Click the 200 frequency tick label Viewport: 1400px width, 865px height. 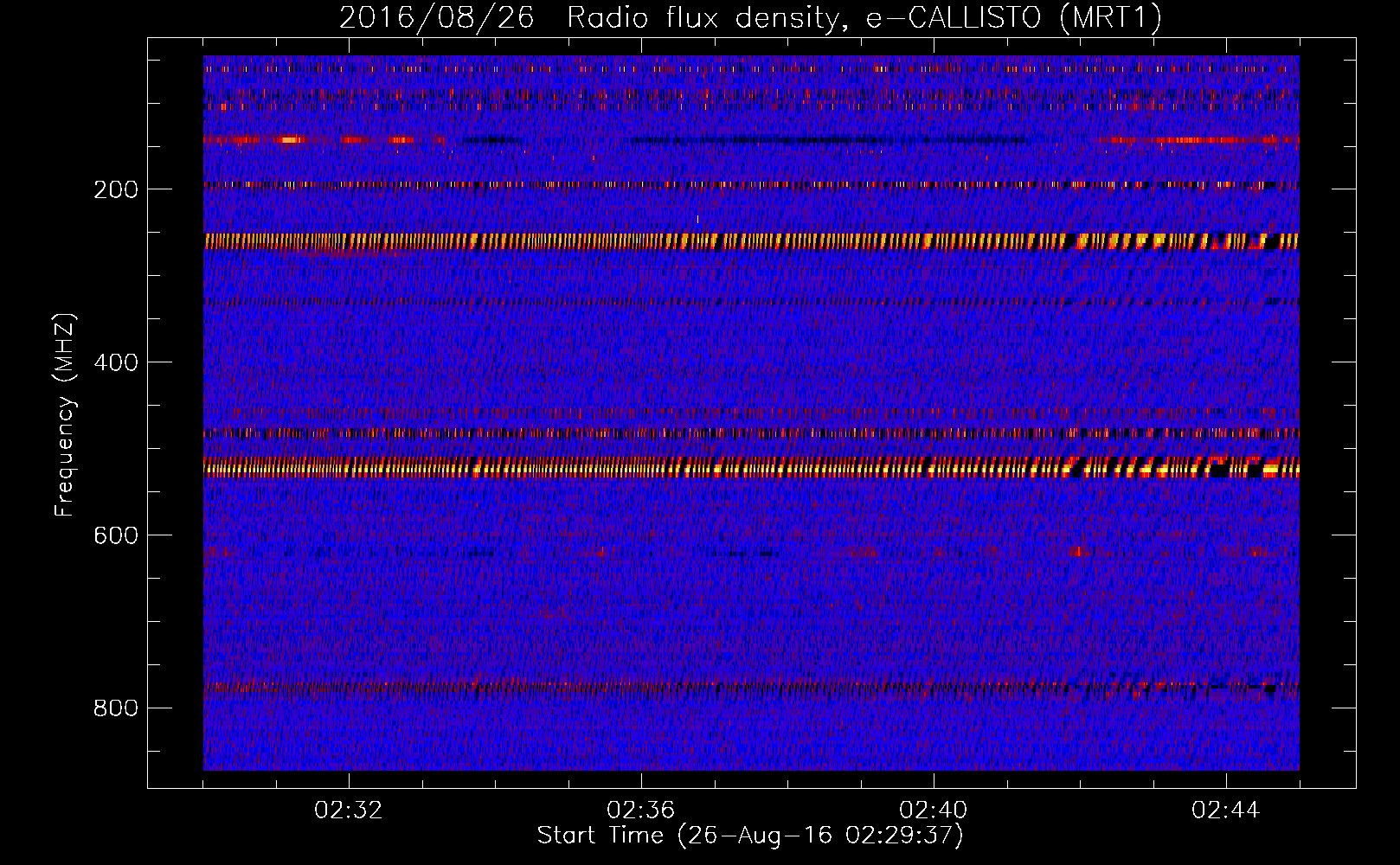(116, 189)
